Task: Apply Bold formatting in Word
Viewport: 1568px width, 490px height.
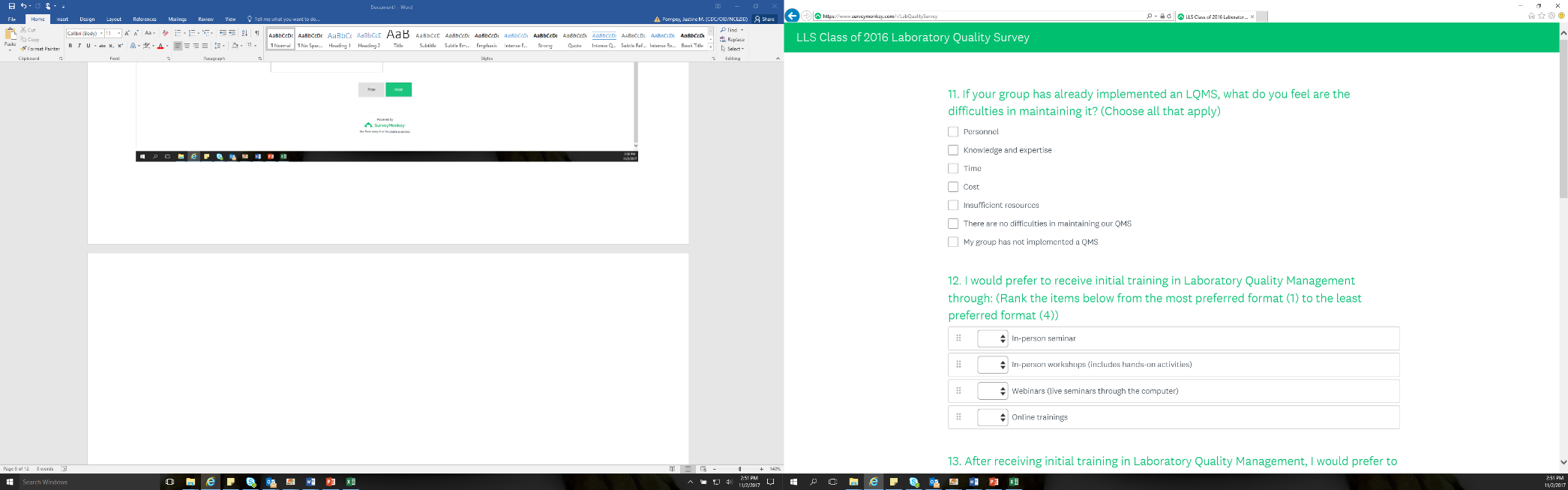Action: pos(70,46)
